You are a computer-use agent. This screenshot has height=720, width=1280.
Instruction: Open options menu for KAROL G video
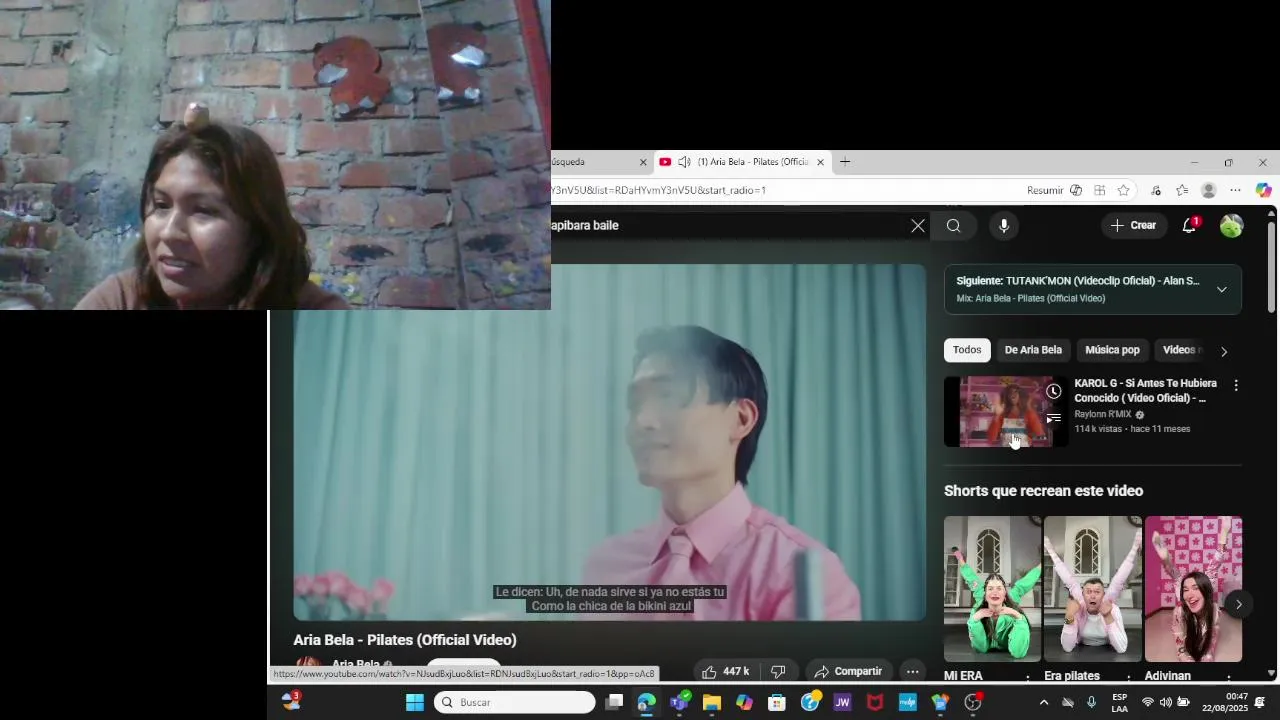coord(1236,386)
